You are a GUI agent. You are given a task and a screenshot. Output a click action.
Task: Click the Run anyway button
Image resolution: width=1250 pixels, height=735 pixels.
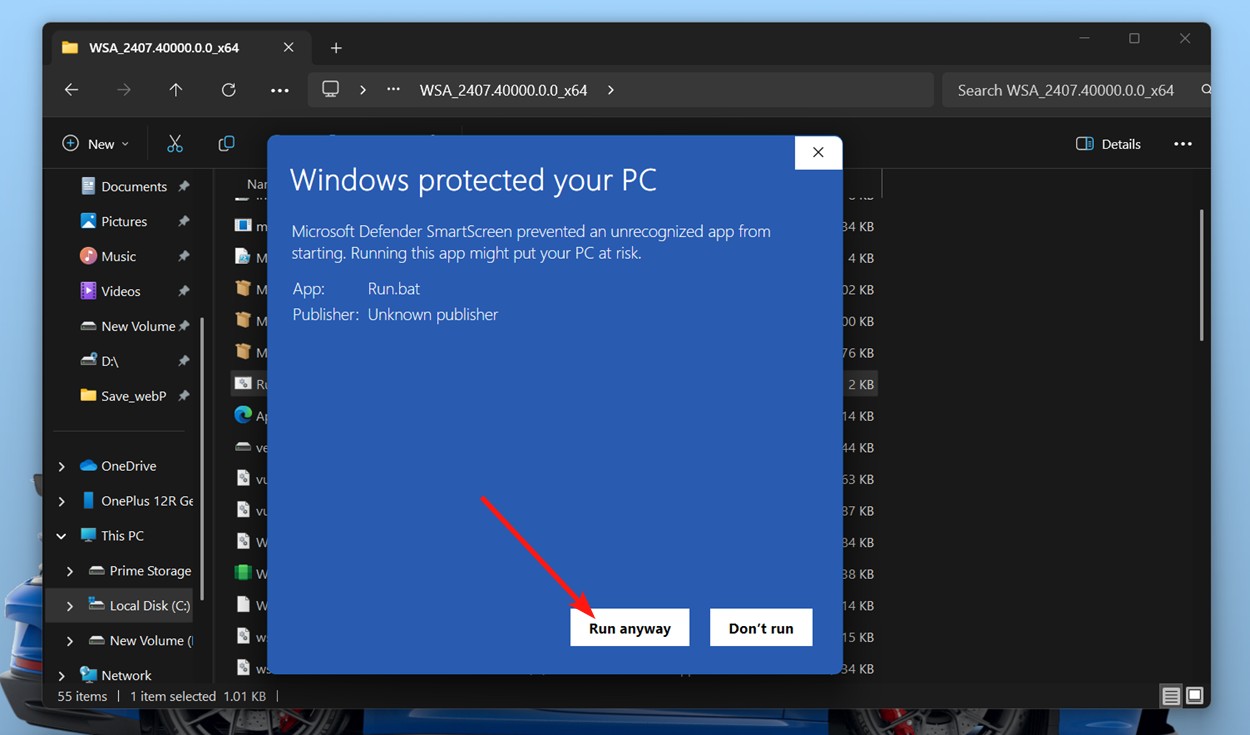click(629, 627)
